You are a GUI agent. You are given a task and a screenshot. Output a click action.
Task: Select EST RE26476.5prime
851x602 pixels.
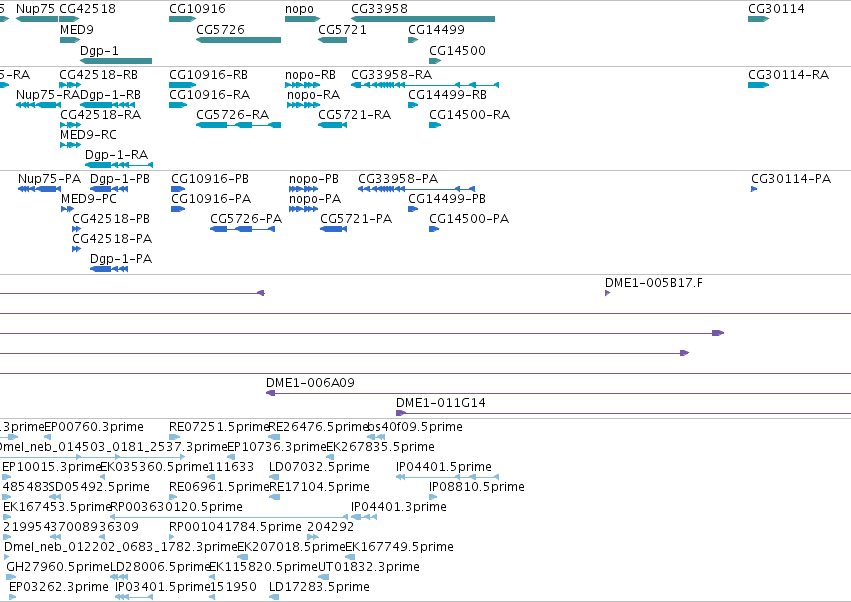click(319, 427)
